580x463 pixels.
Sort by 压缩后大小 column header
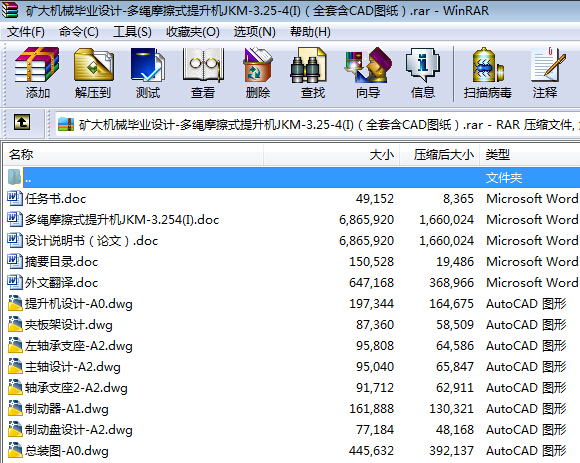pyautogui.click(x=440, y=155)
